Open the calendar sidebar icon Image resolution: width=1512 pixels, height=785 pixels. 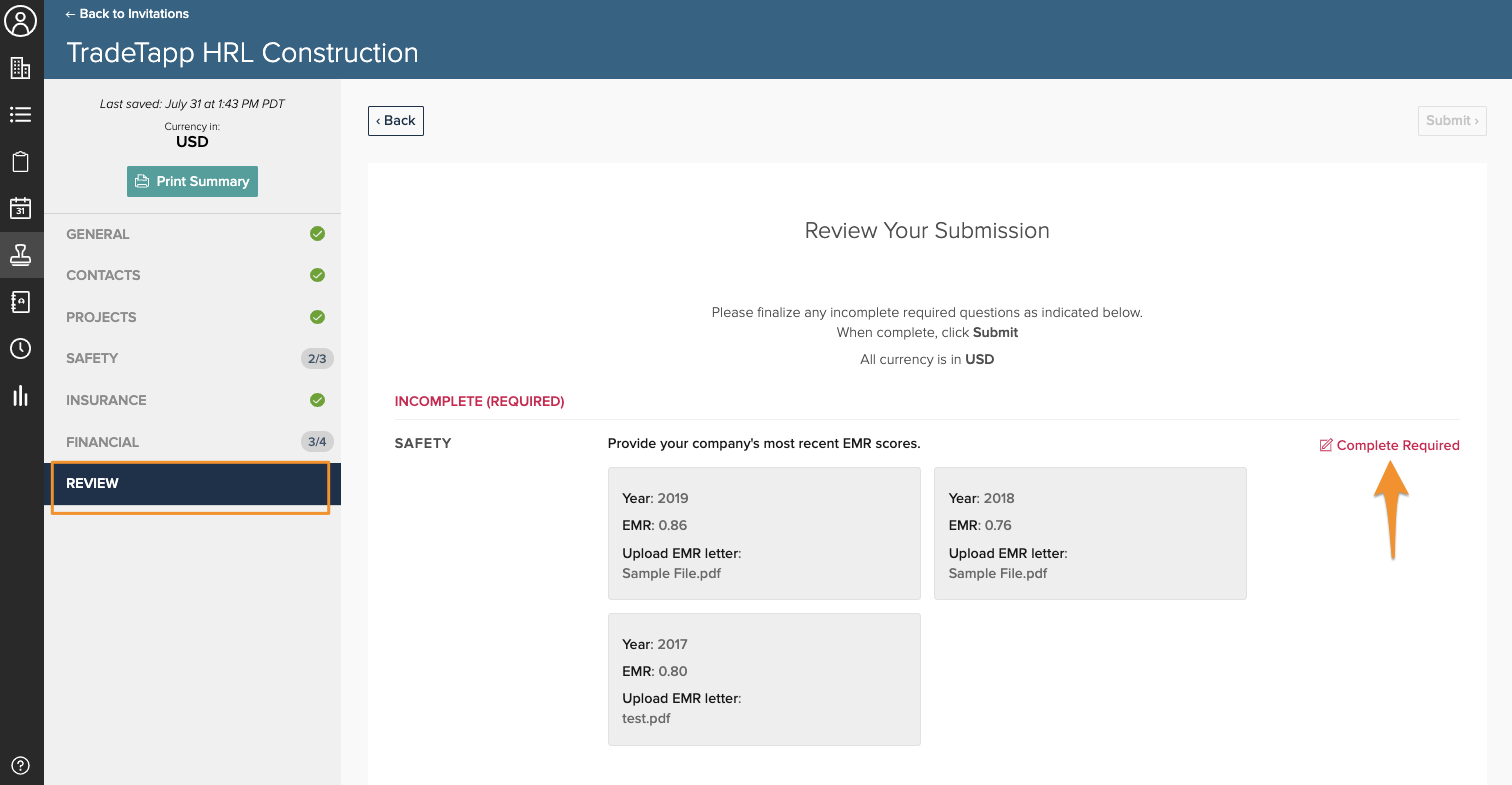(21, 208)
